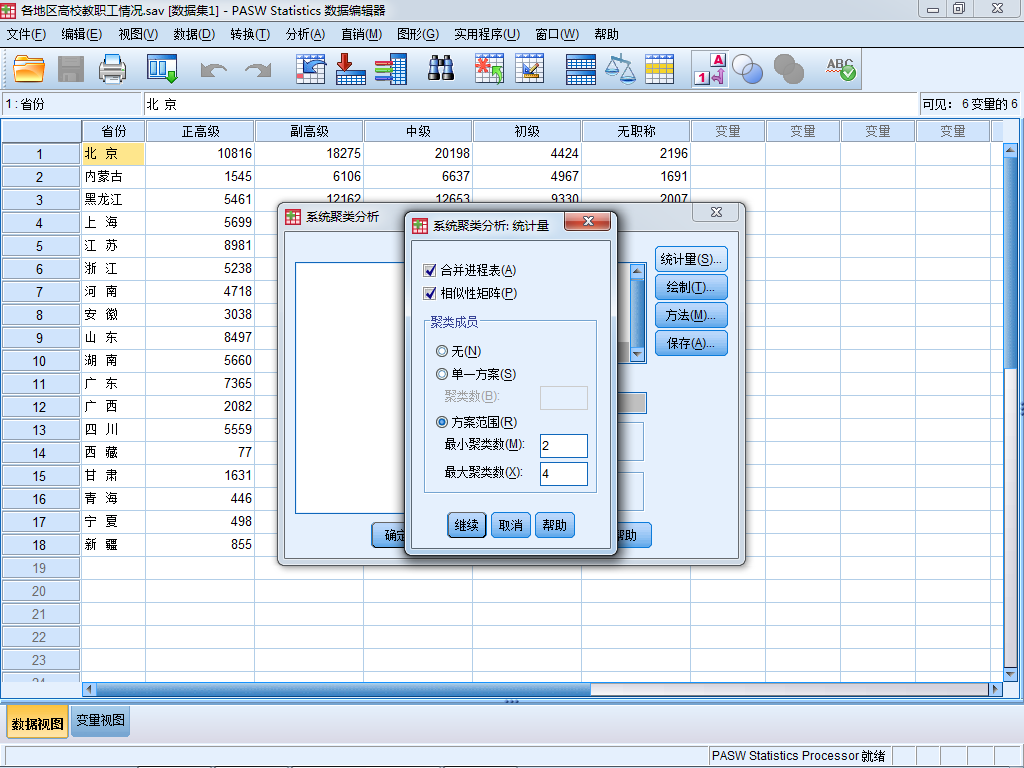Open the 转换 menu
This screenshot has width=1024, height=768.
[250, 35]
